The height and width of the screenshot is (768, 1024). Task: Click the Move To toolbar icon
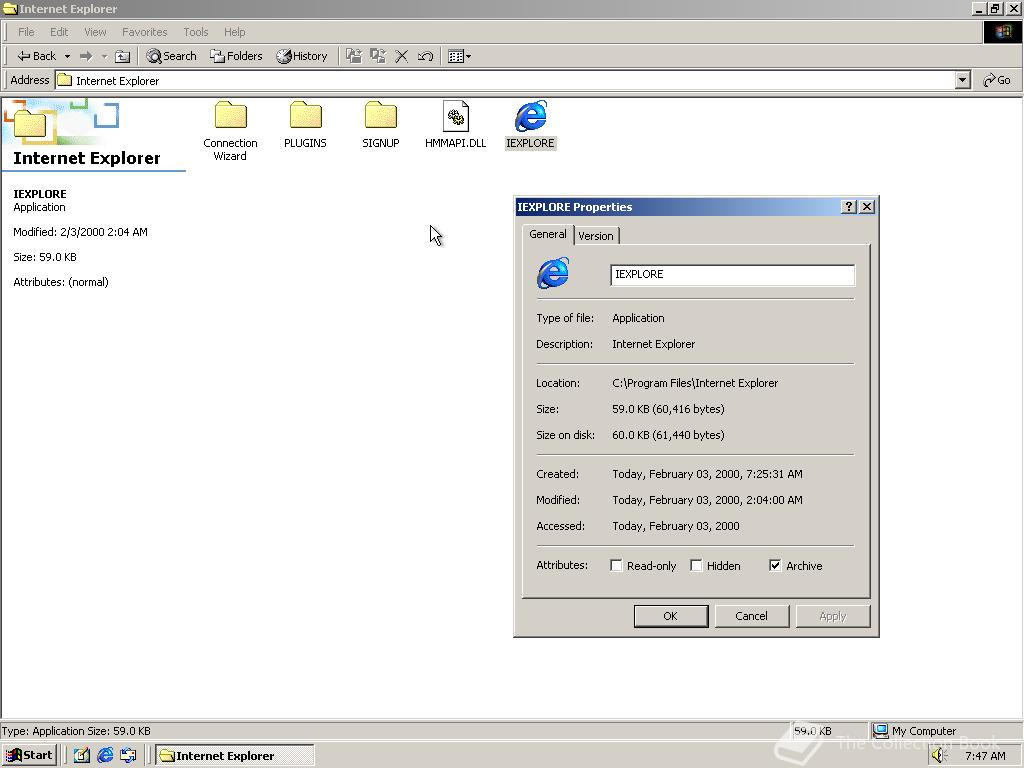pyautogui.click(x=354, y=56)
